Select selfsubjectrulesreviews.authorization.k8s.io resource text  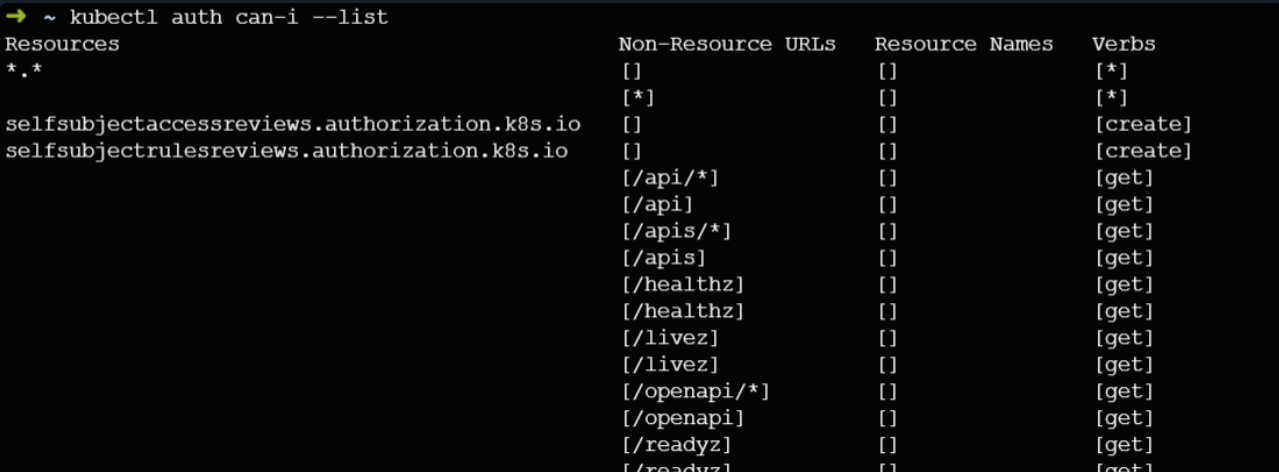coord(287,151)
